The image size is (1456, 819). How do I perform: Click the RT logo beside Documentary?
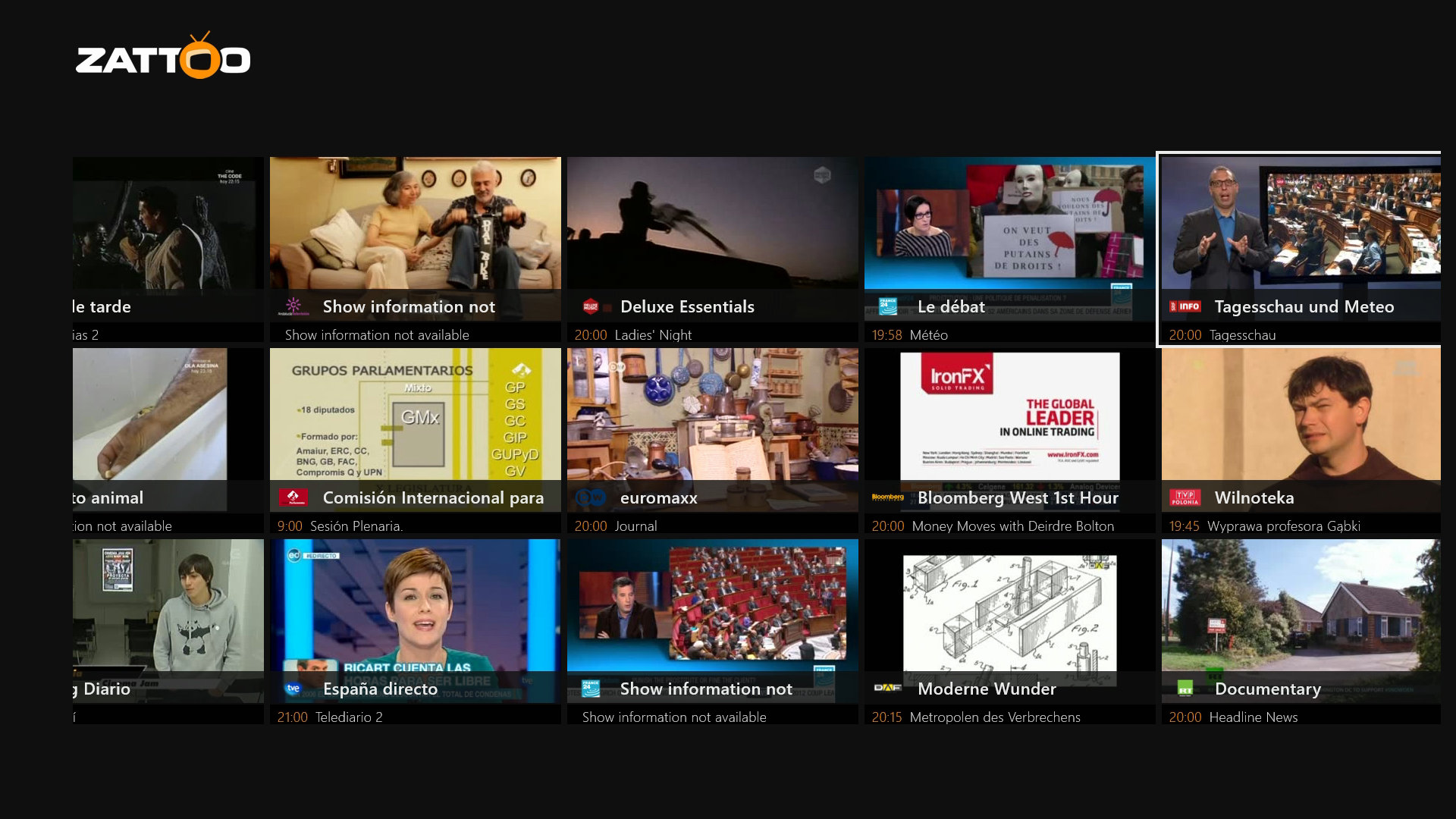pos(1185,689)
